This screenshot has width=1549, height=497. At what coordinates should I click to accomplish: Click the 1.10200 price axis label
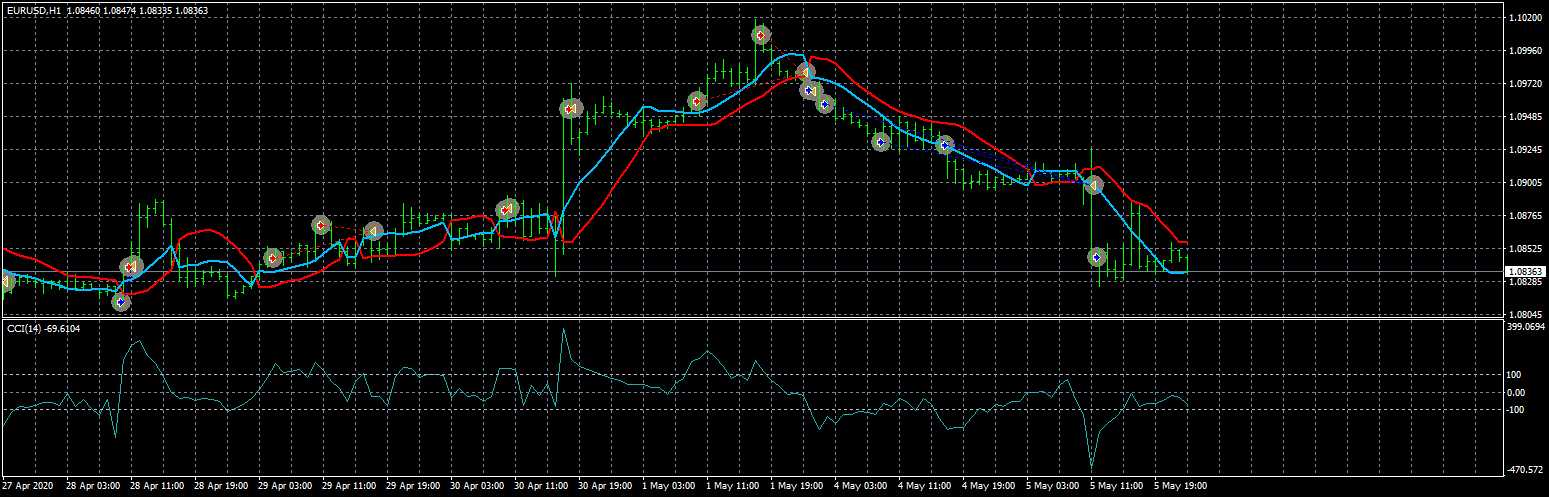pyautogui.click(x=1524, y=18)
